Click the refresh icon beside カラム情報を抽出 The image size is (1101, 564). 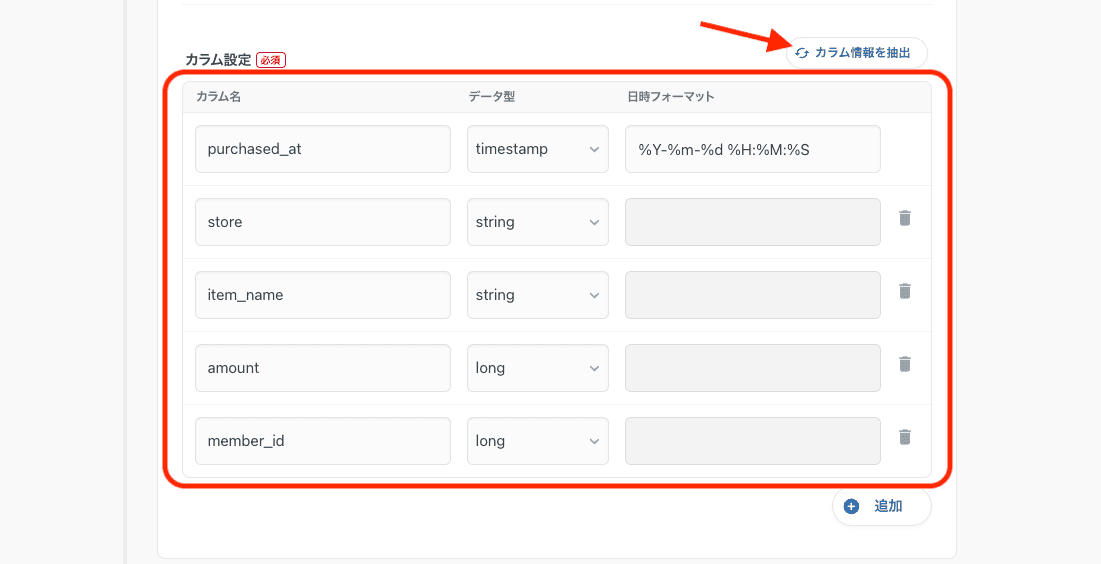point(802,53)
